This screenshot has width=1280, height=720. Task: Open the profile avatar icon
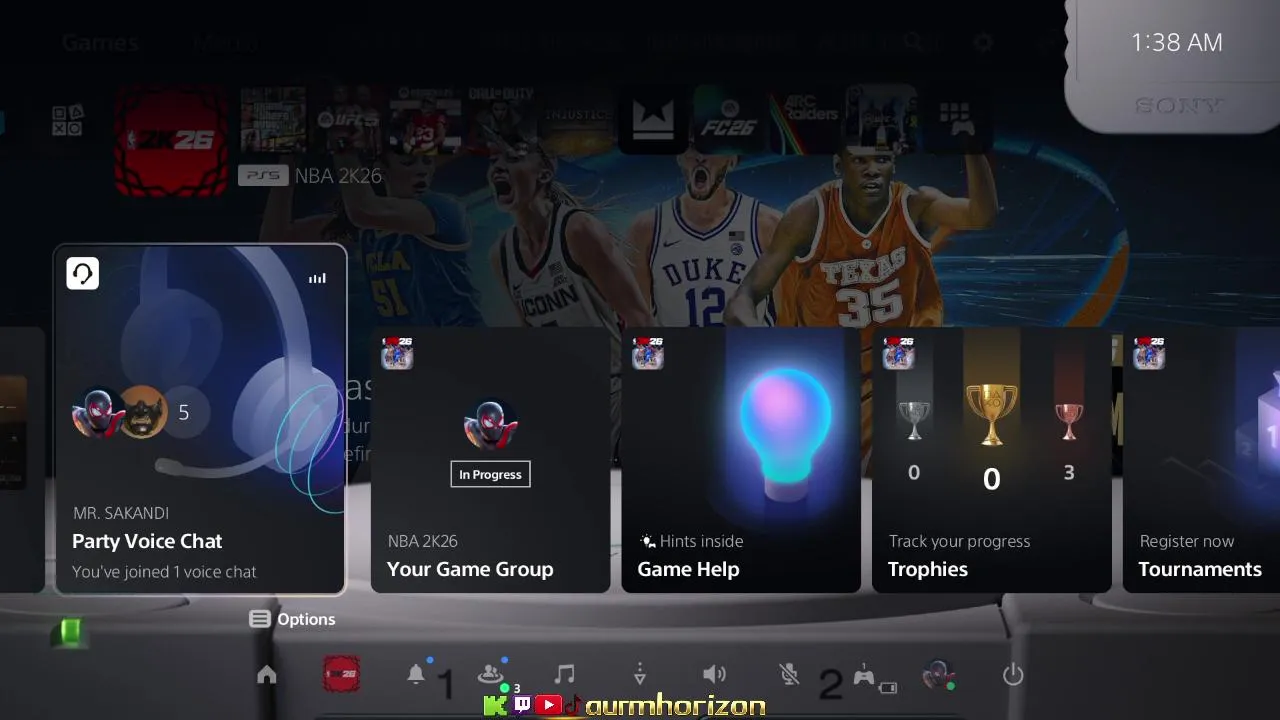tap(938, 675)
